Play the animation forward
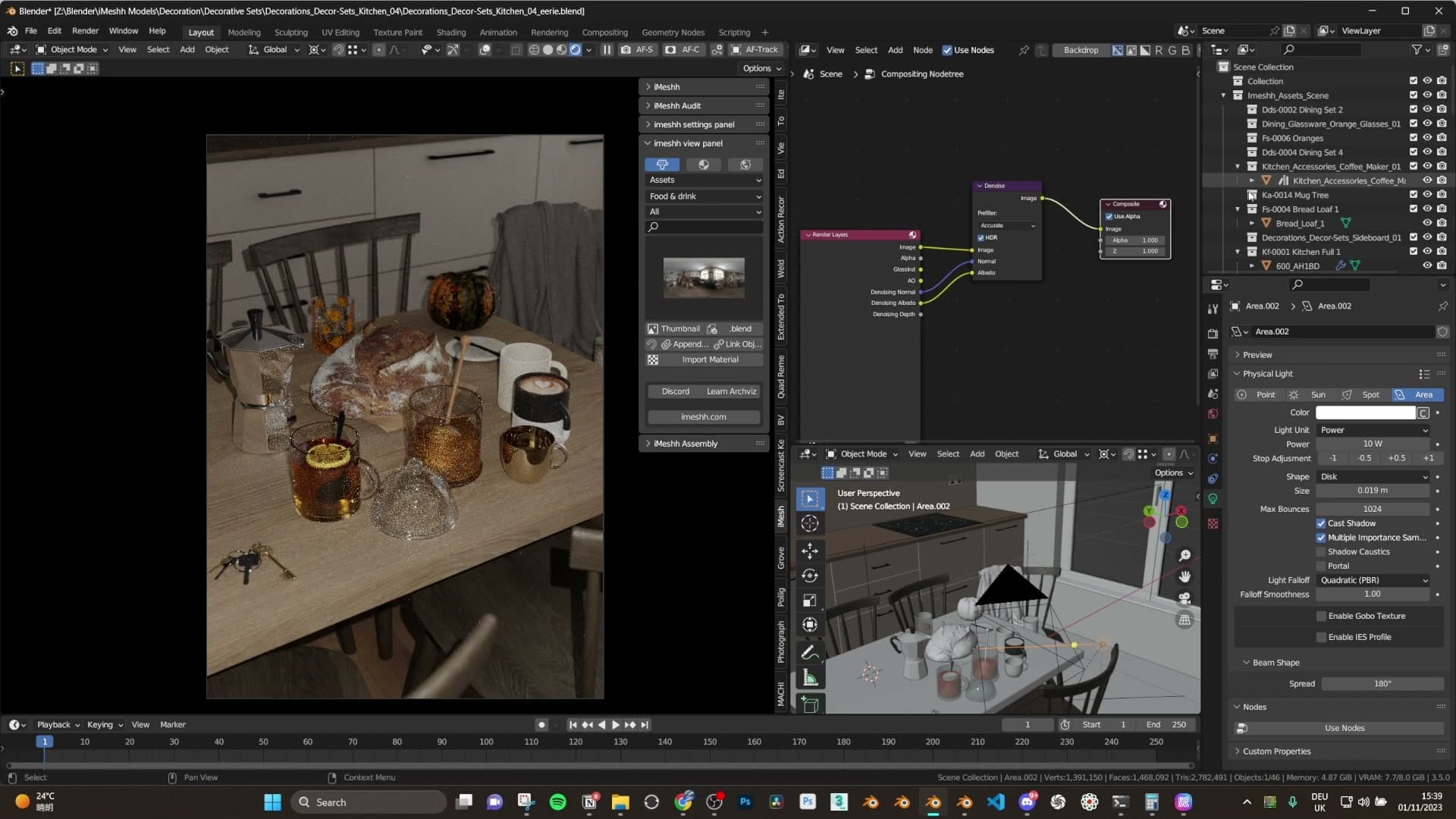Image resolution: width=1456 pixels, height=819 pixels. (x=615, y=725)
